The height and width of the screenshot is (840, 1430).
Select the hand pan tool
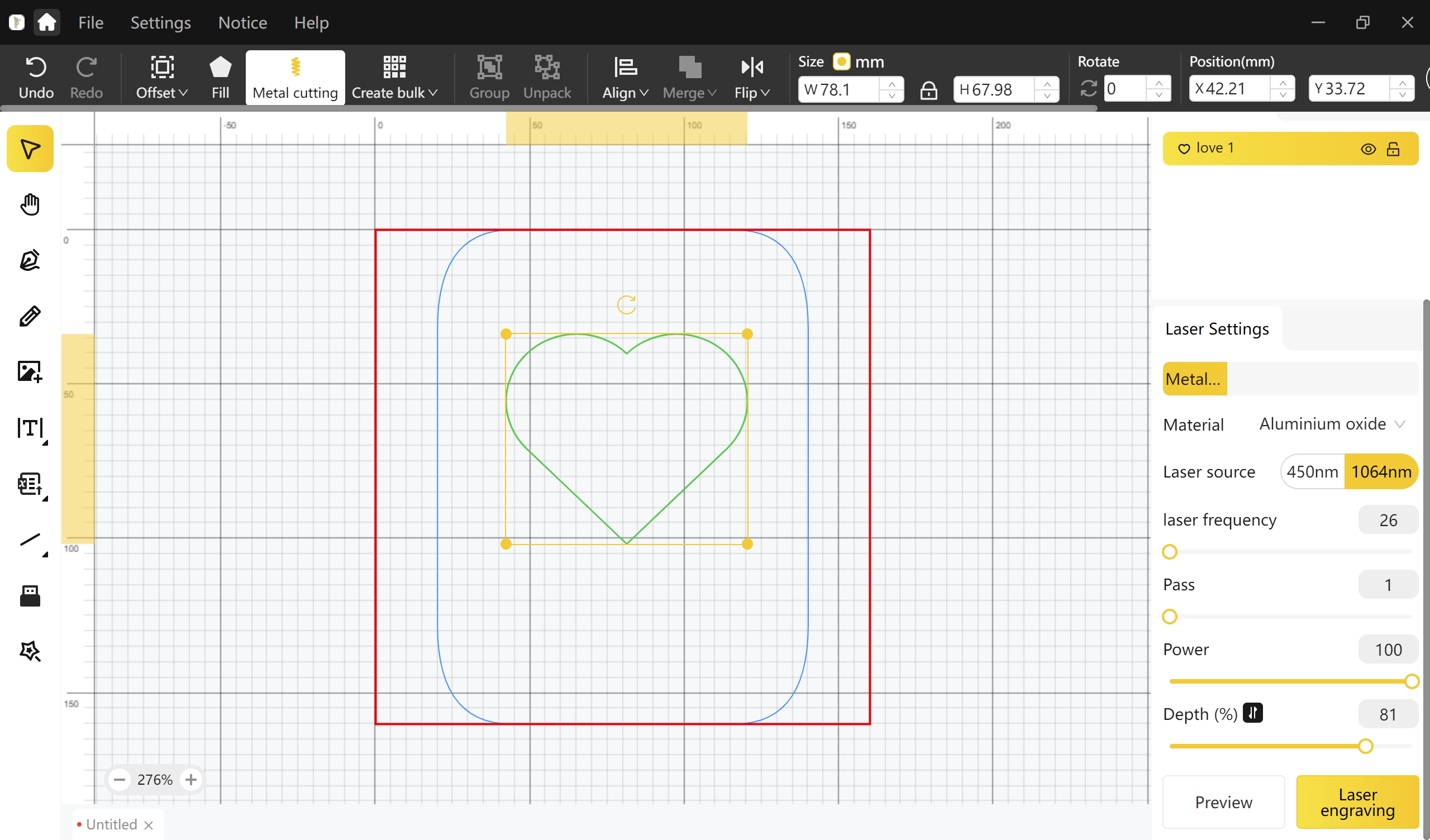(30, 204)
